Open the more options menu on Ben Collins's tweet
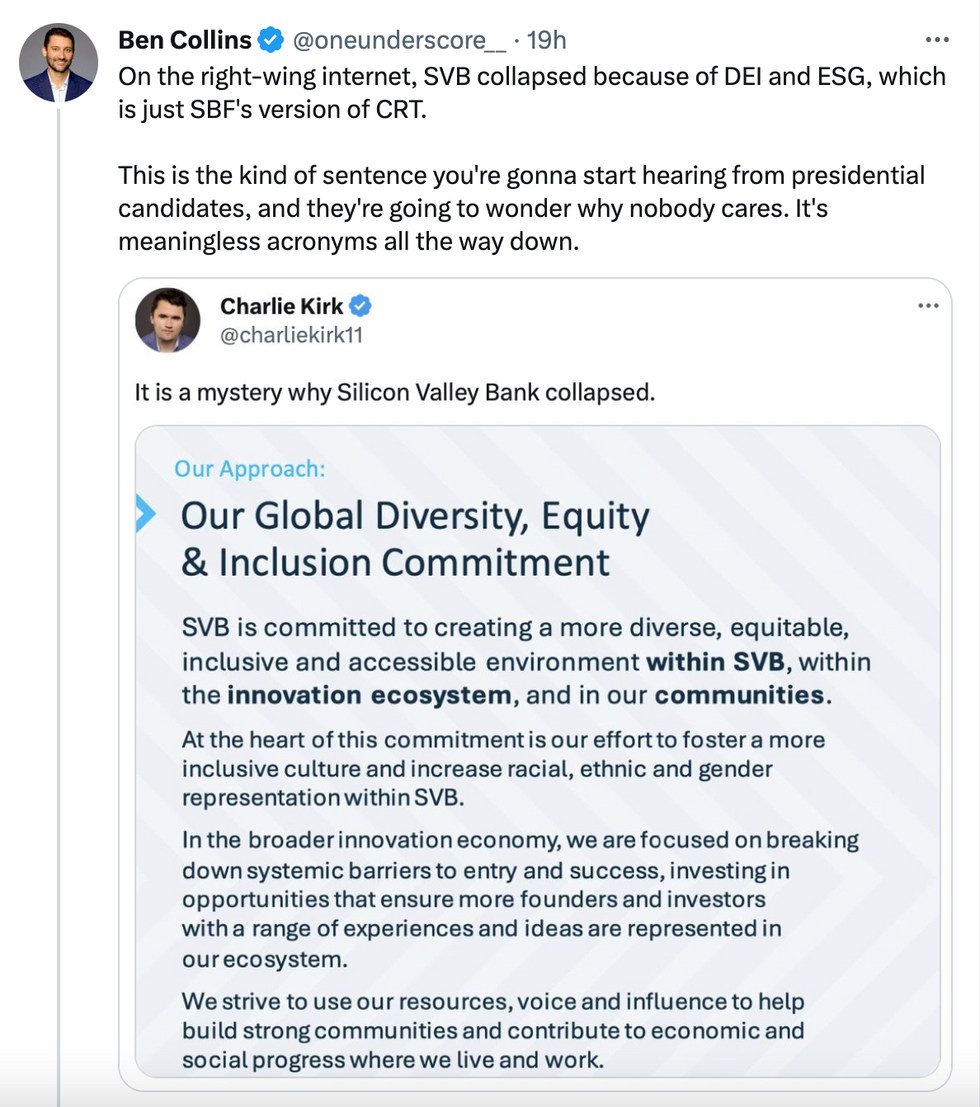 click(938, 39)
